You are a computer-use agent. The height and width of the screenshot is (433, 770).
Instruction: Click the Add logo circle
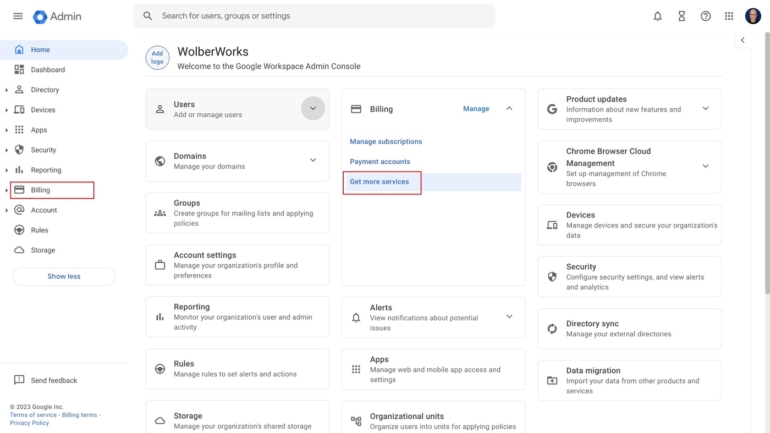[157, 58]
